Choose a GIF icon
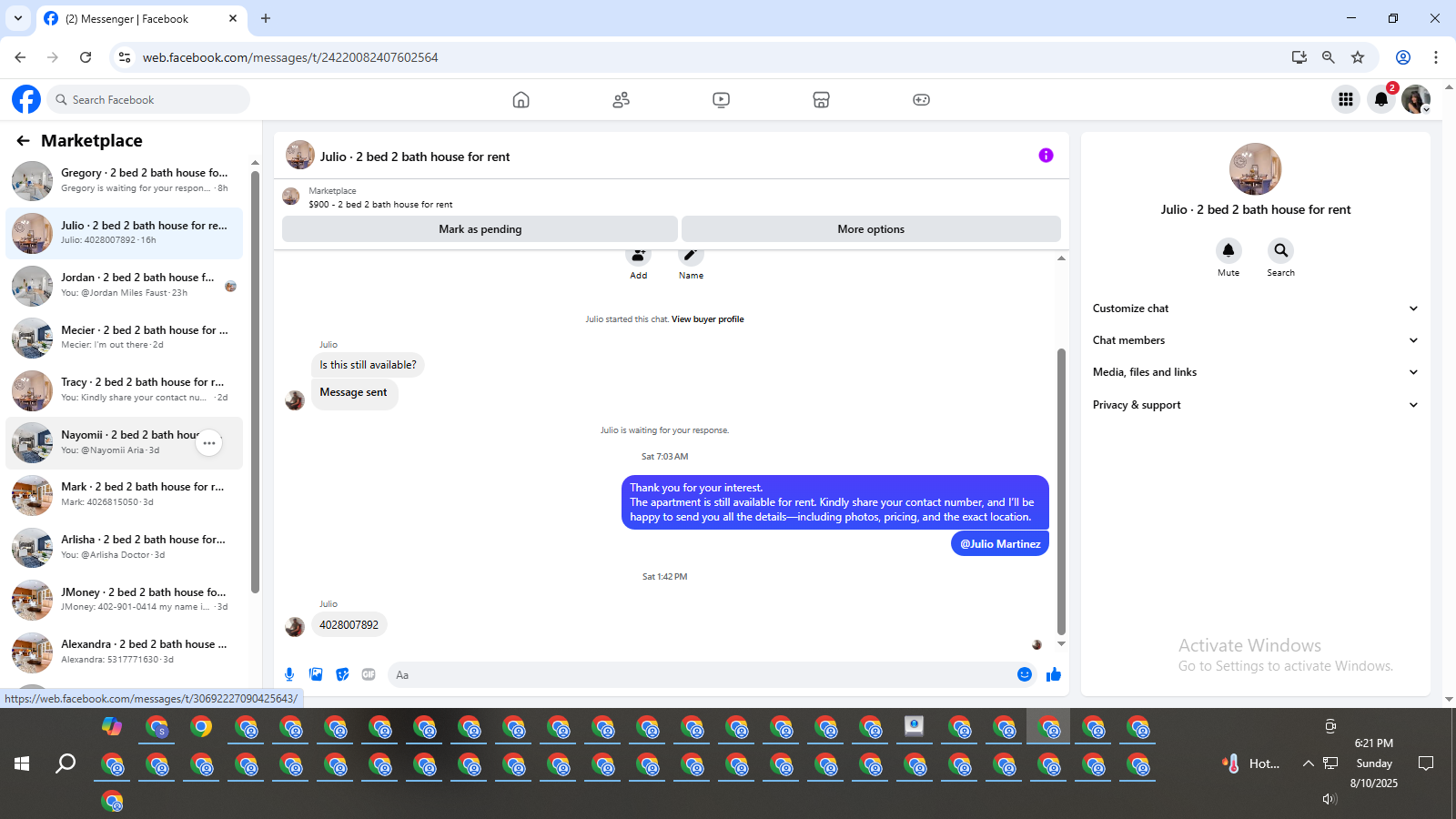This screenshot has width=1456, height=819. (369, 674)
